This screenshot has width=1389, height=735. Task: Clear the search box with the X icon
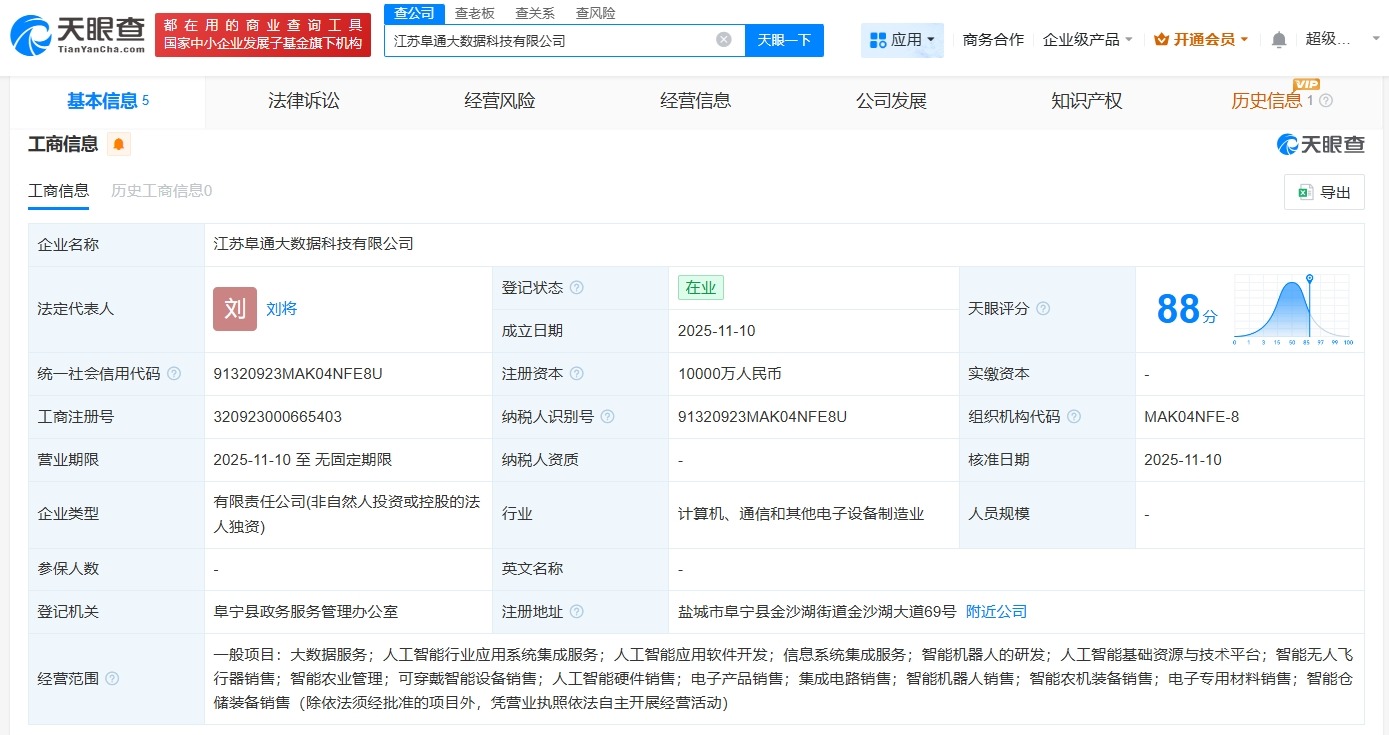[x=723, y=39]
